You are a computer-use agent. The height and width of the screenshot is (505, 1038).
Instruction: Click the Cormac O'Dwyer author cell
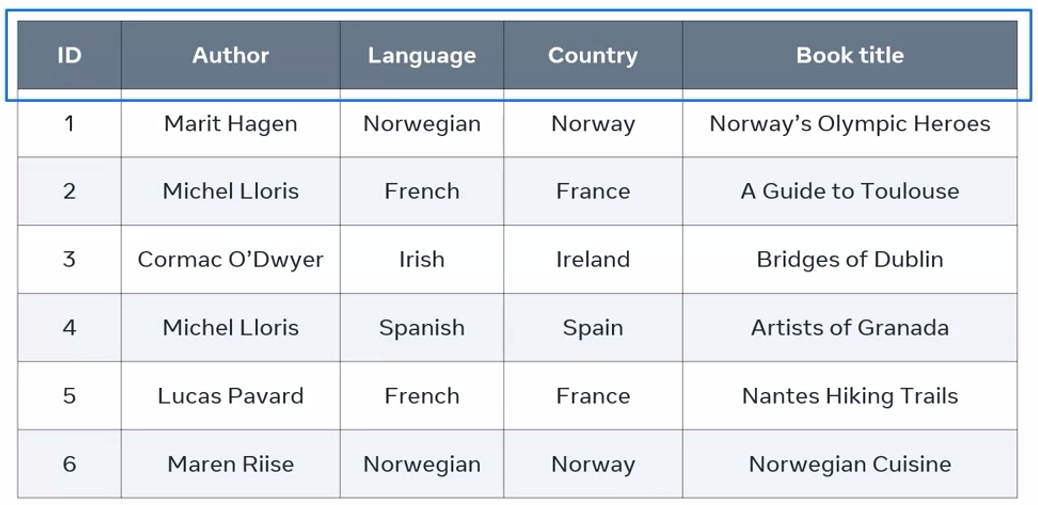[231, 259]
